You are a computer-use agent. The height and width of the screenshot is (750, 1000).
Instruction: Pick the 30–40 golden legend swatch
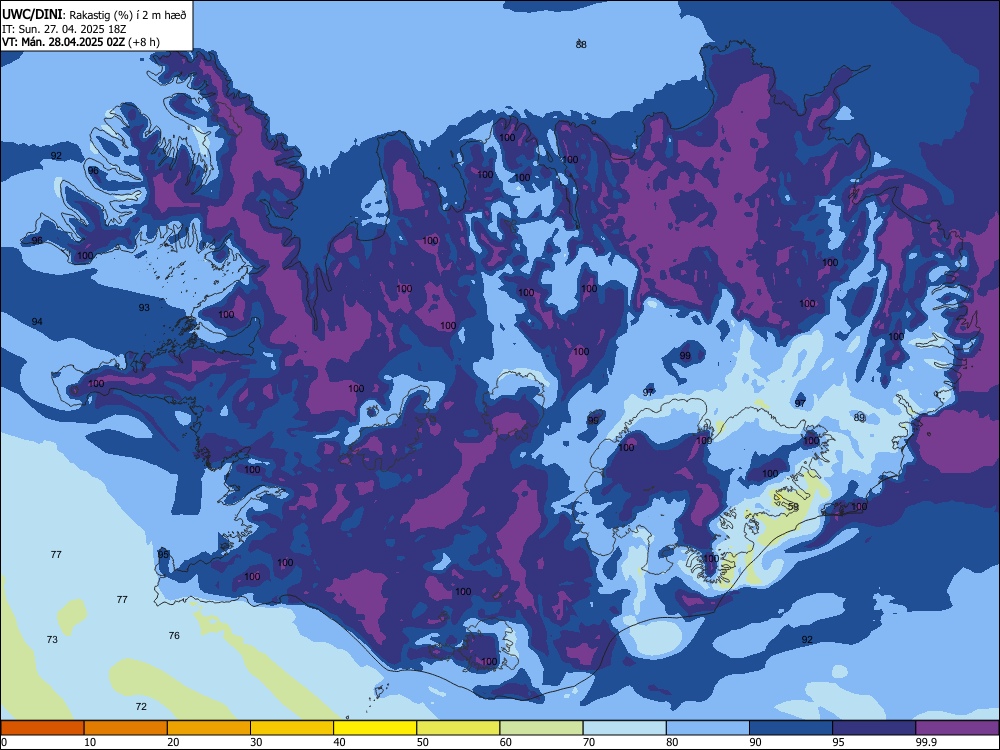(x=292, y=728)
